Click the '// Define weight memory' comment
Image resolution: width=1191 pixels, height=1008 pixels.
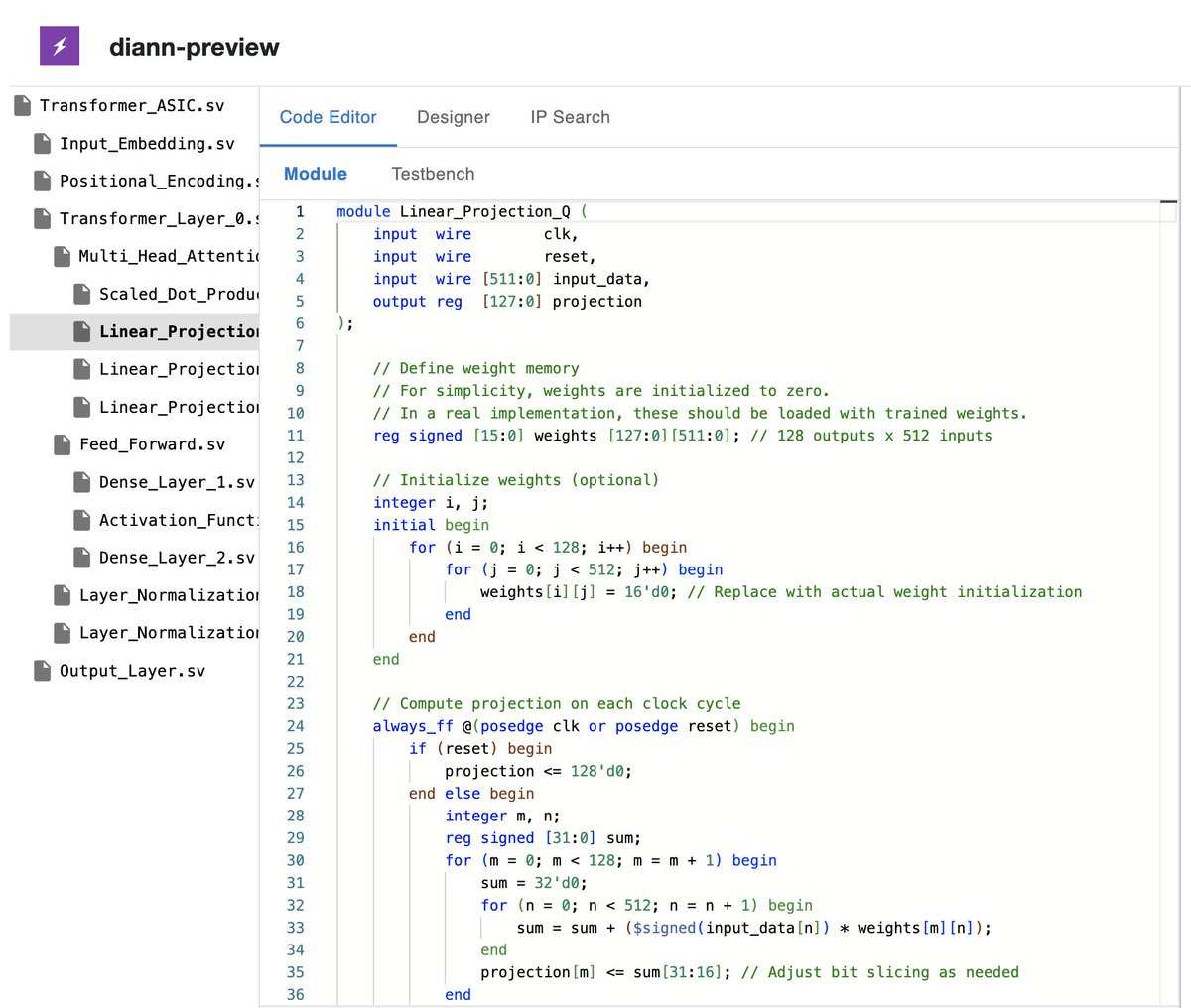pos(475,368)
